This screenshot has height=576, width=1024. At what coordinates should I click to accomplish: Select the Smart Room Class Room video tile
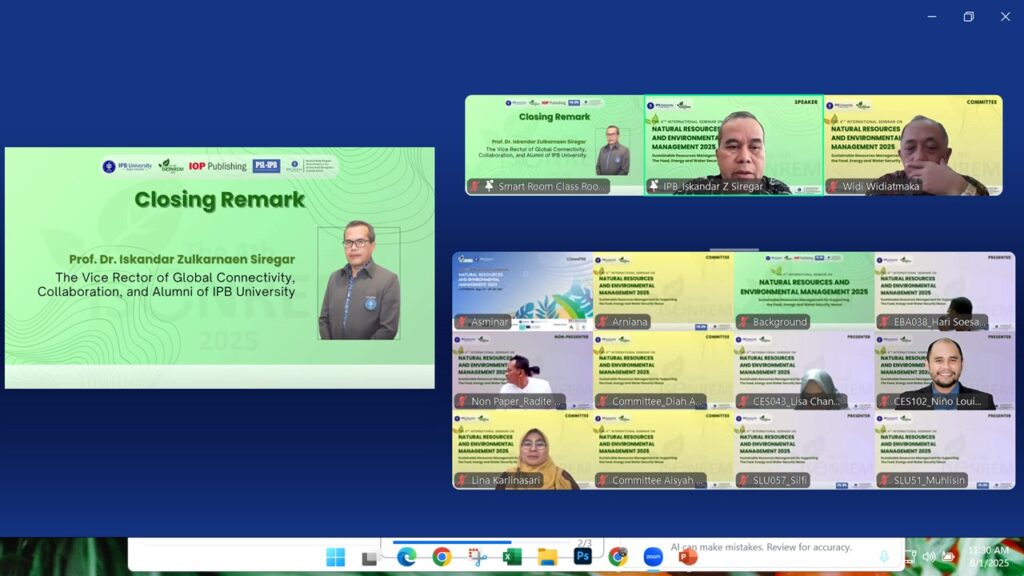point(553,144)
